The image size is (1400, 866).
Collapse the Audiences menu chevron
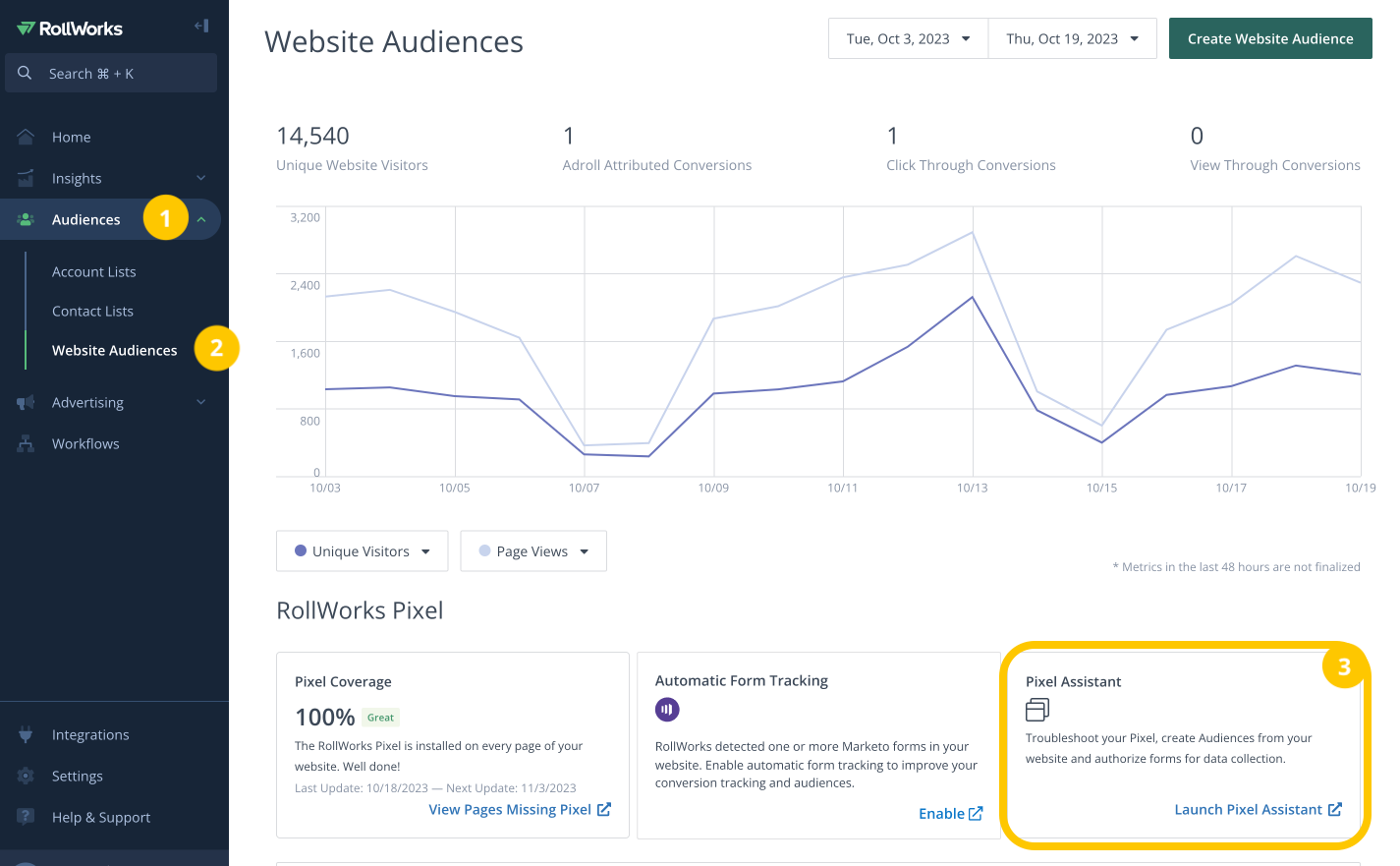coord(201,219)
